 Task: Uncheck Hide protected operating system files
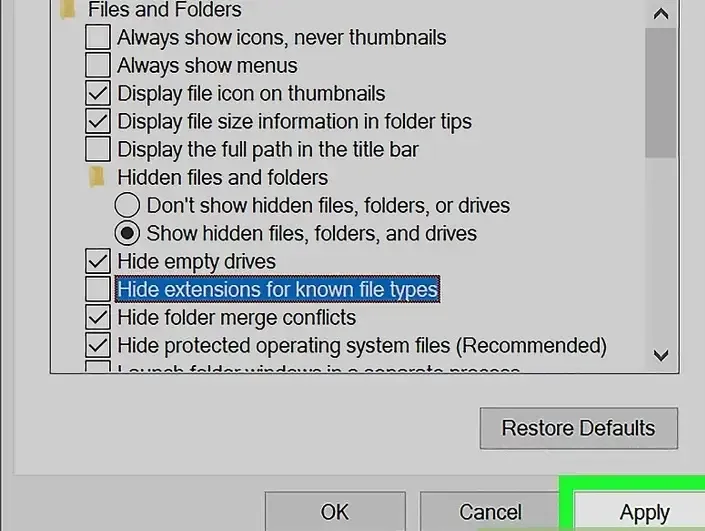pos(98,345)
